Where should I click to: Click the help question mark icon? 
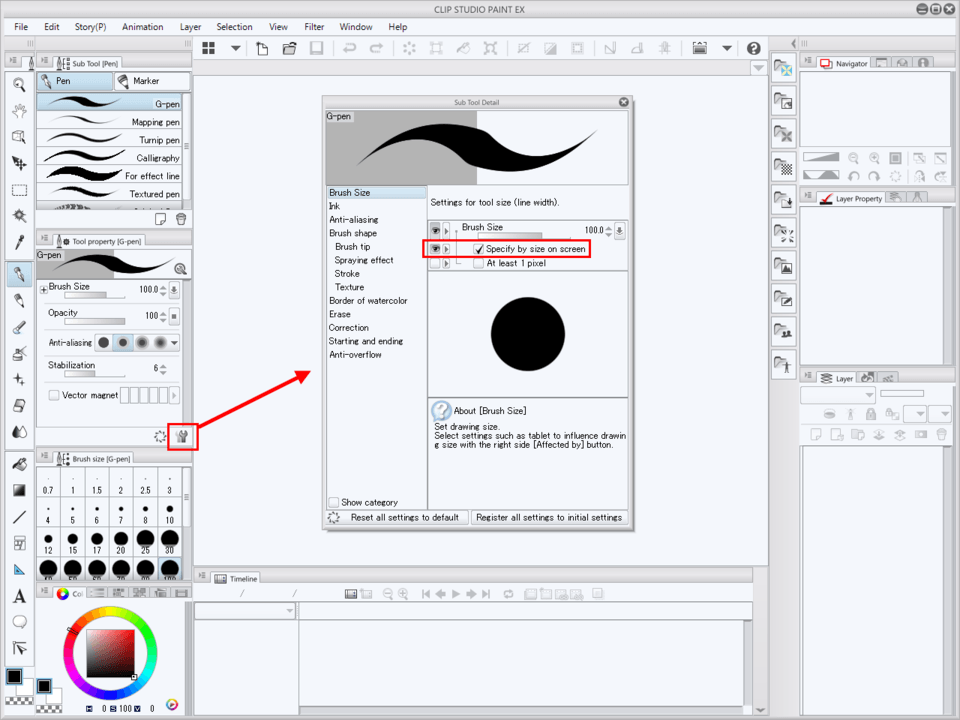pos(753,48)
